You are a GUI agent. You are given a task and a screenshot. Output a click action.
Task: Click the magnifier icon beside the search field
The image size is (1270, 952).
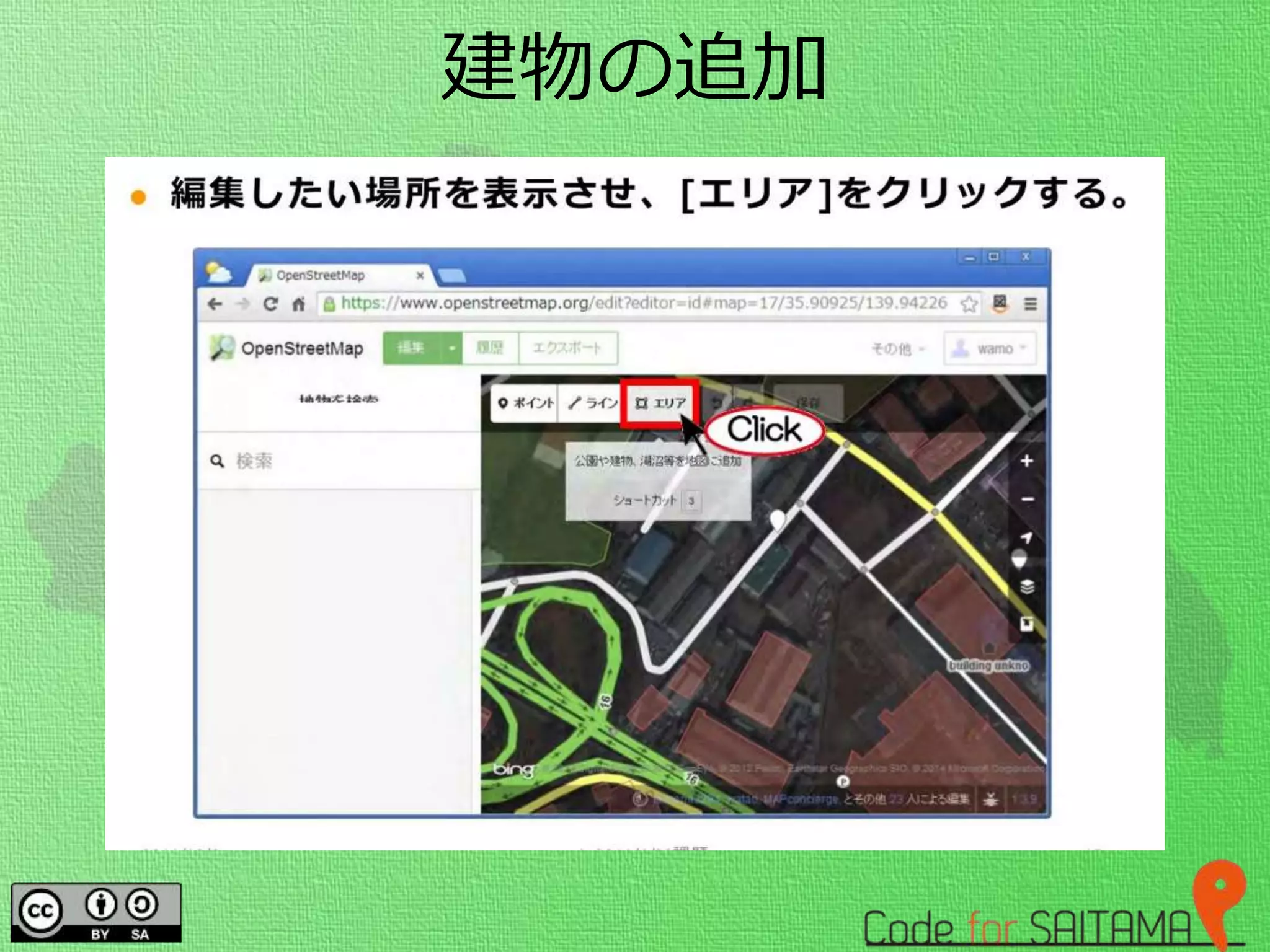pos(217,461)
